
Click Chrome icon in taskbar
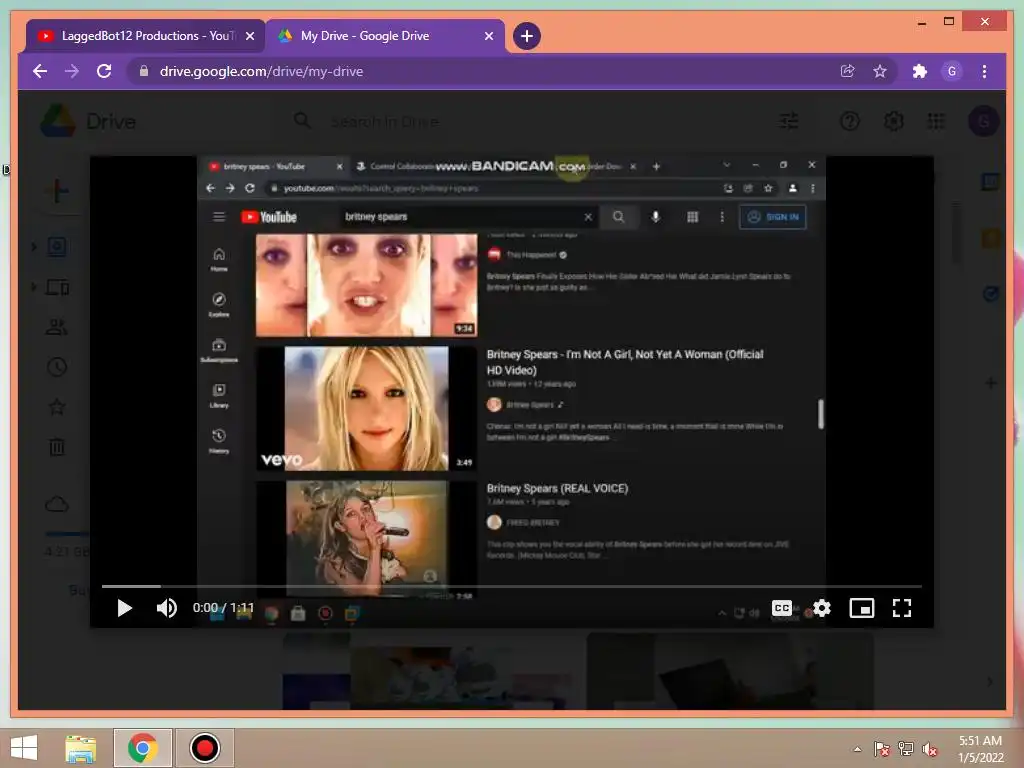coord(142,748)
